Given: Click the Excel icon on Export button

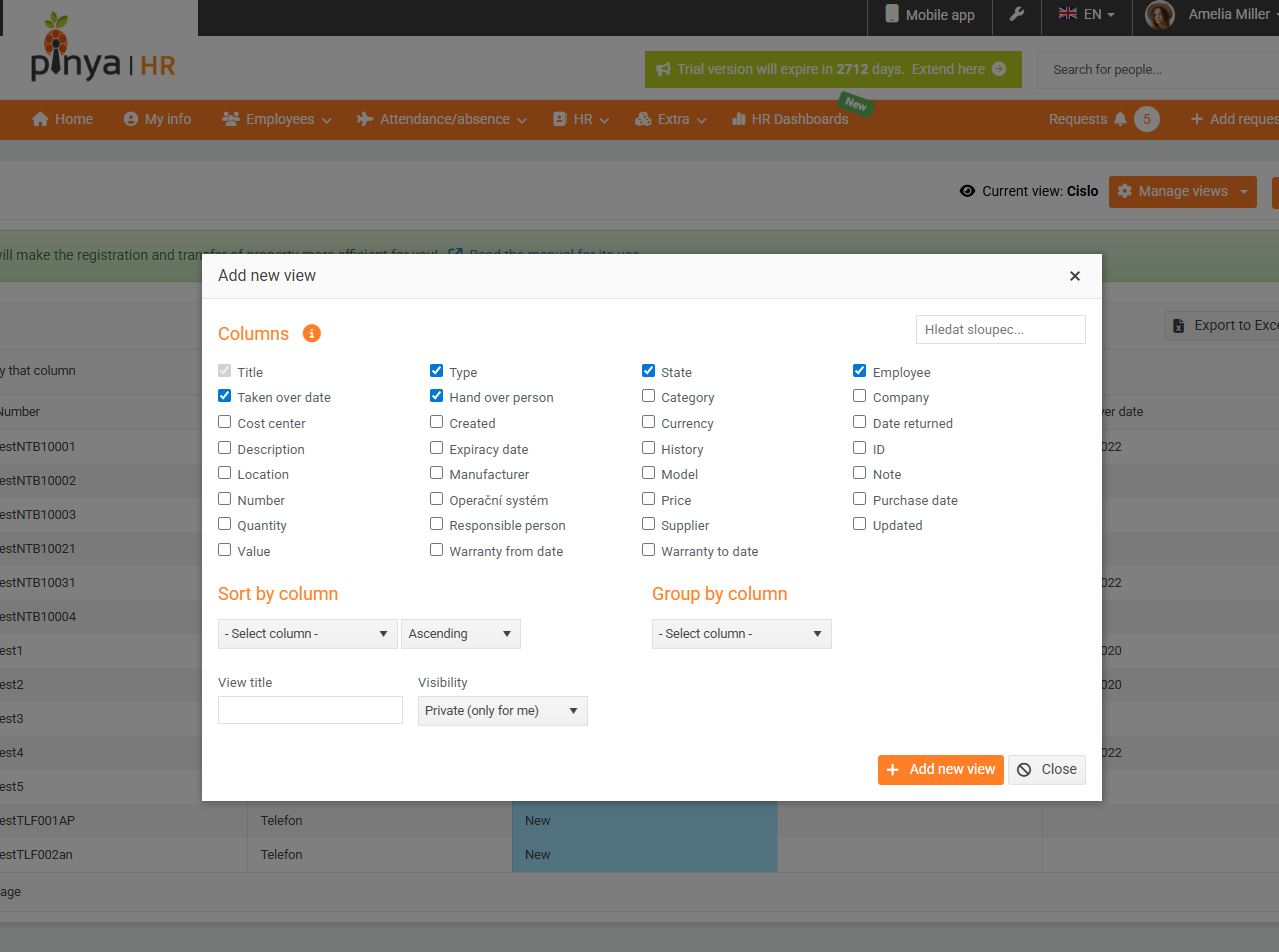Looking at the screenshot, I should pos(1179,325).
